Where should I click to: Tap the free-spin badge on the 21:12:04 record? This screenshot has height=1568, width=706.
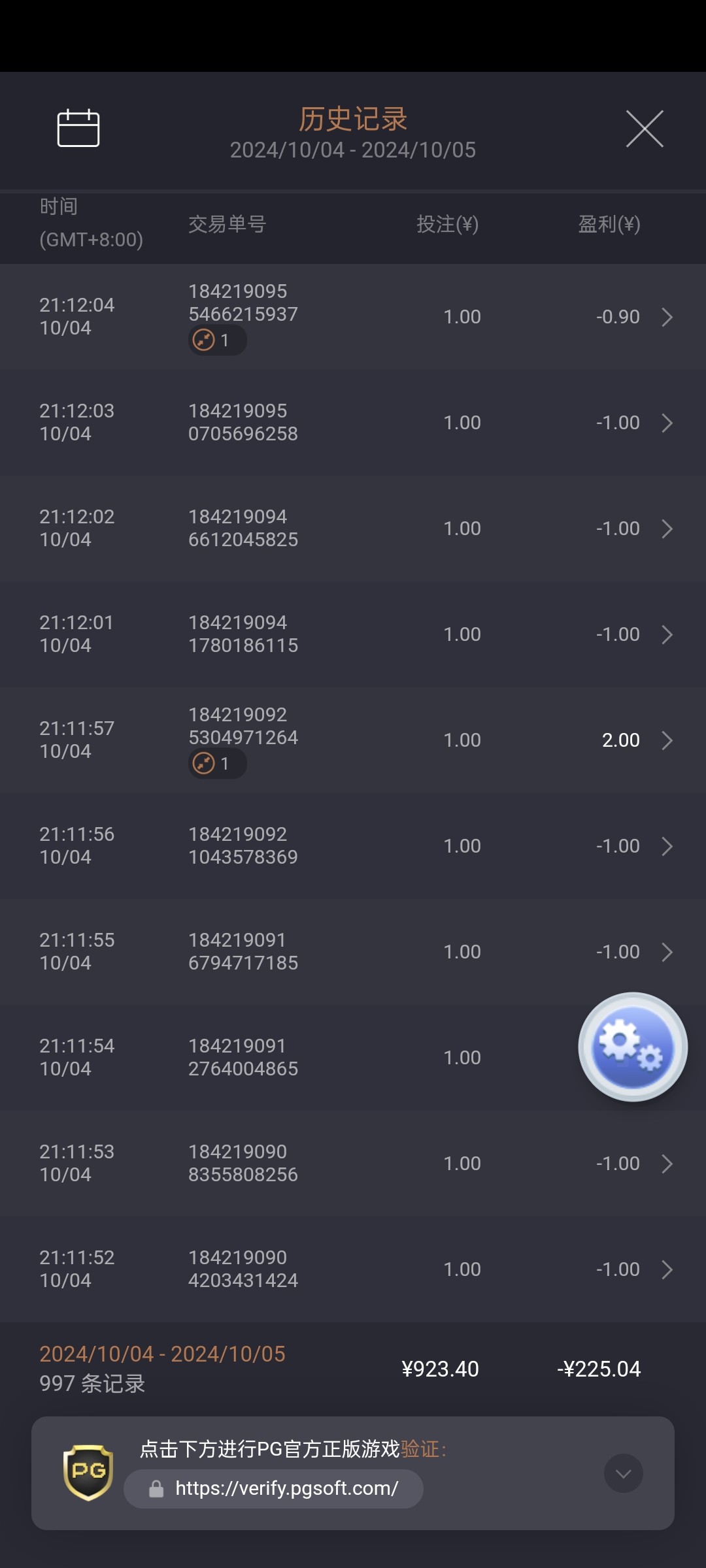tap(217, 340)
